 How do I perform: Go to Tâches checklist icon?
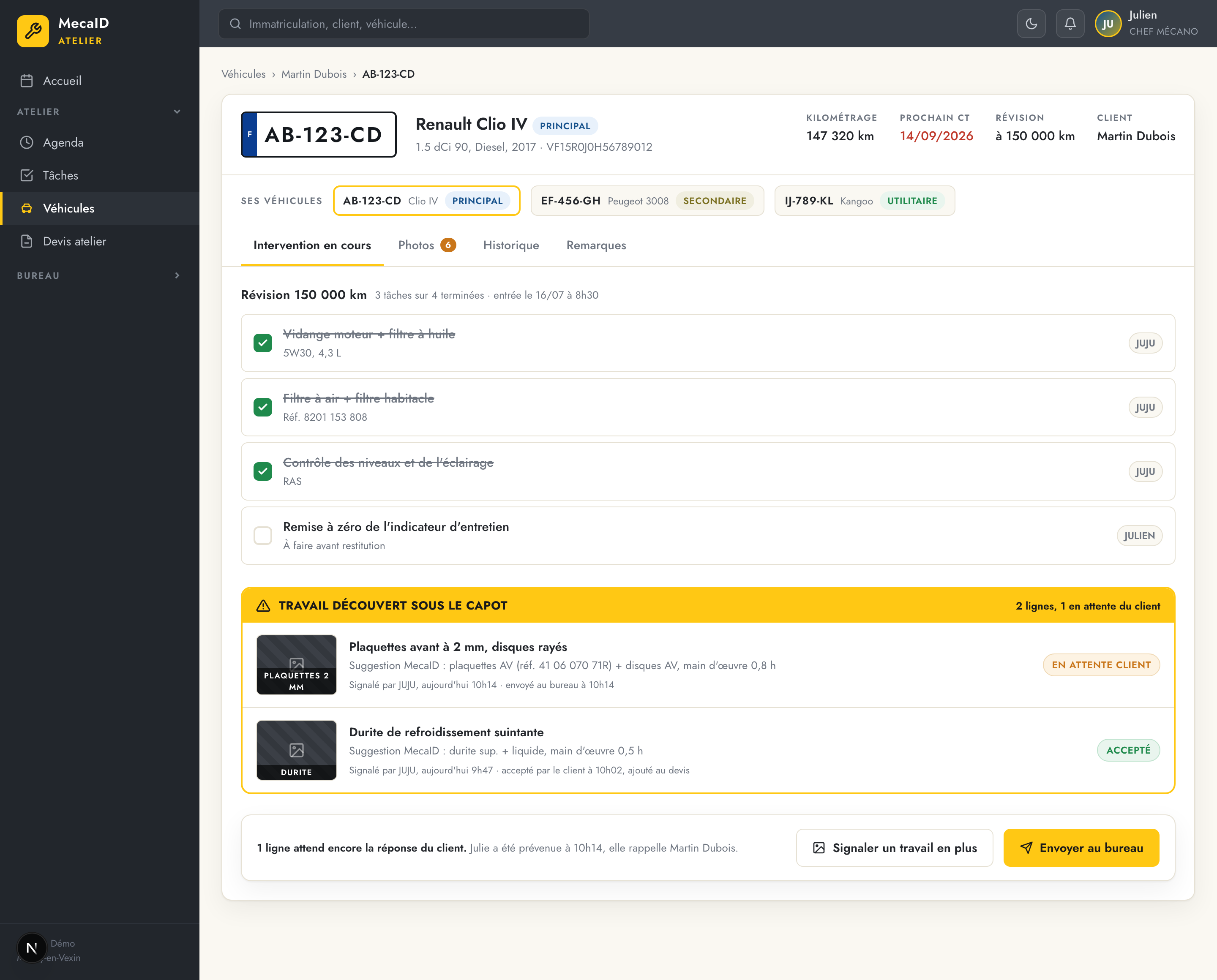[27, 175]
